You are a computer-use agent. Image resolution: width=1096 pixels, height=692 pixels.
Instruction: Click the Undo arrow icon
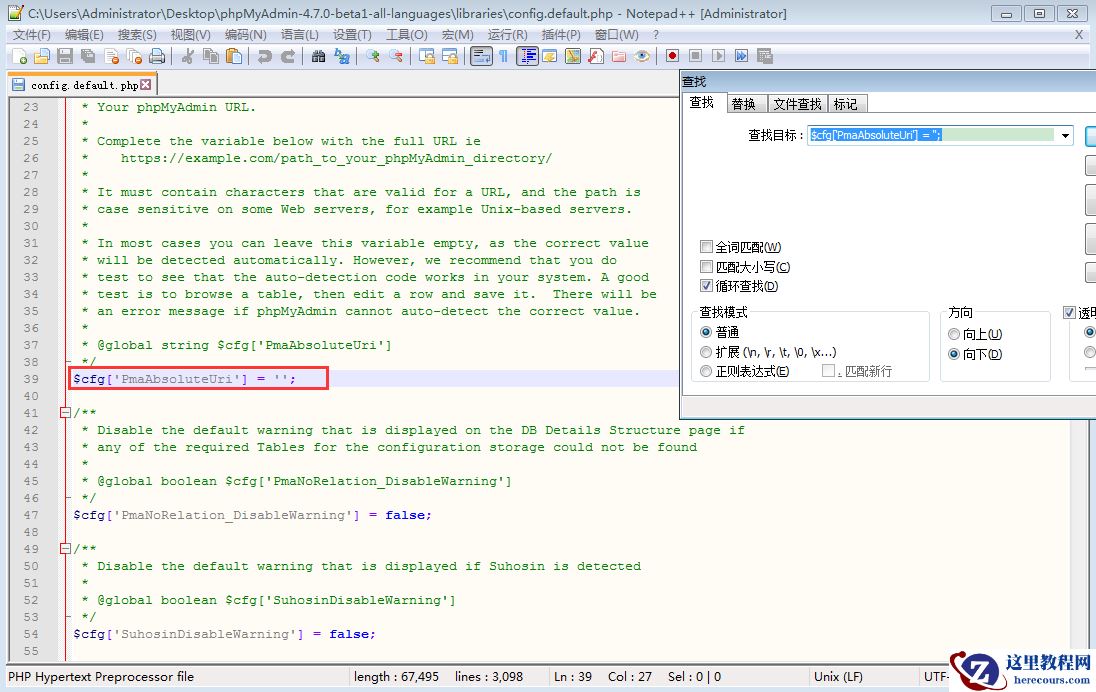[264, 57]
